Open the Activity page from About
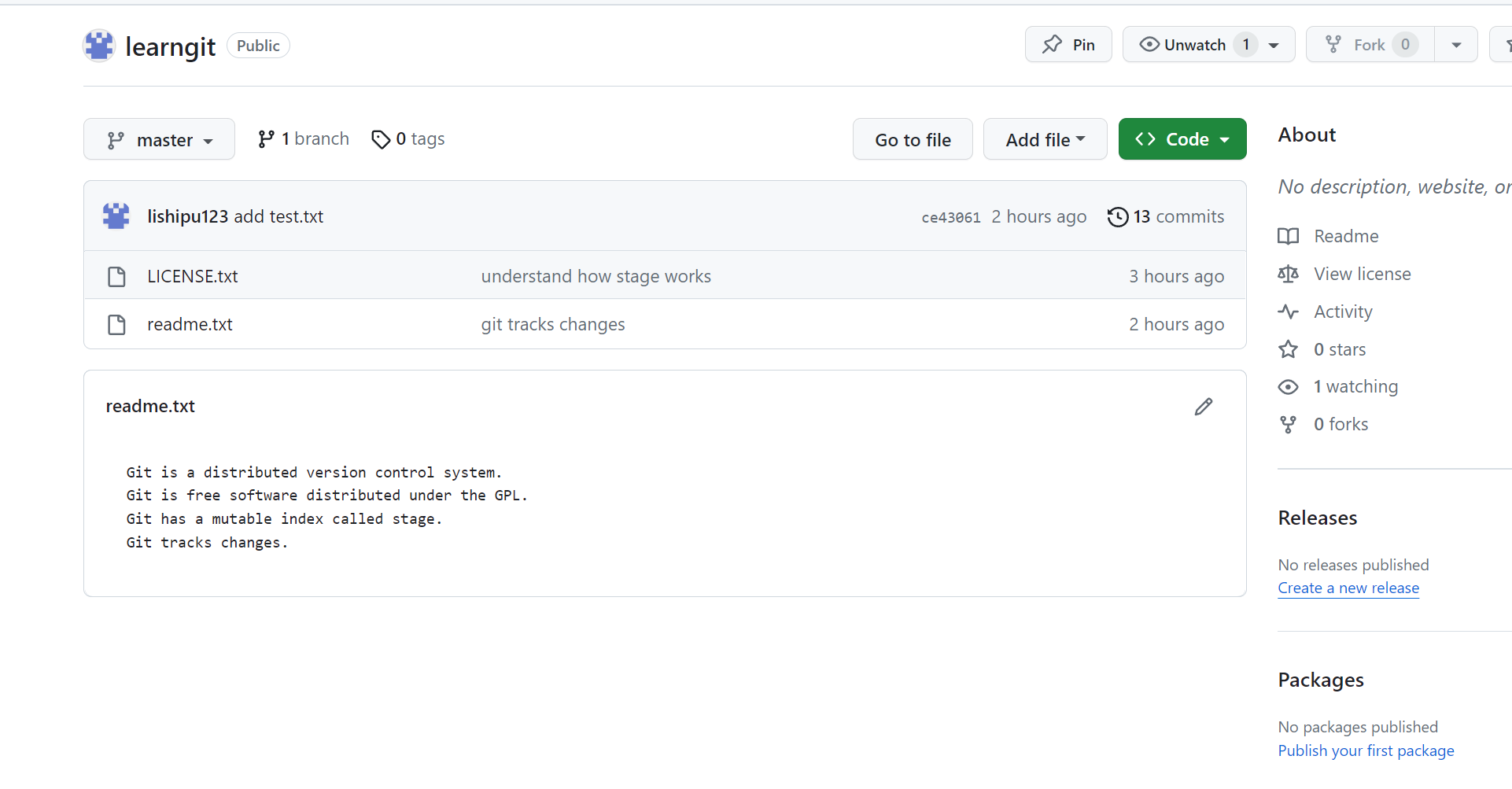1512x789 pixels. coord(1343,312)
